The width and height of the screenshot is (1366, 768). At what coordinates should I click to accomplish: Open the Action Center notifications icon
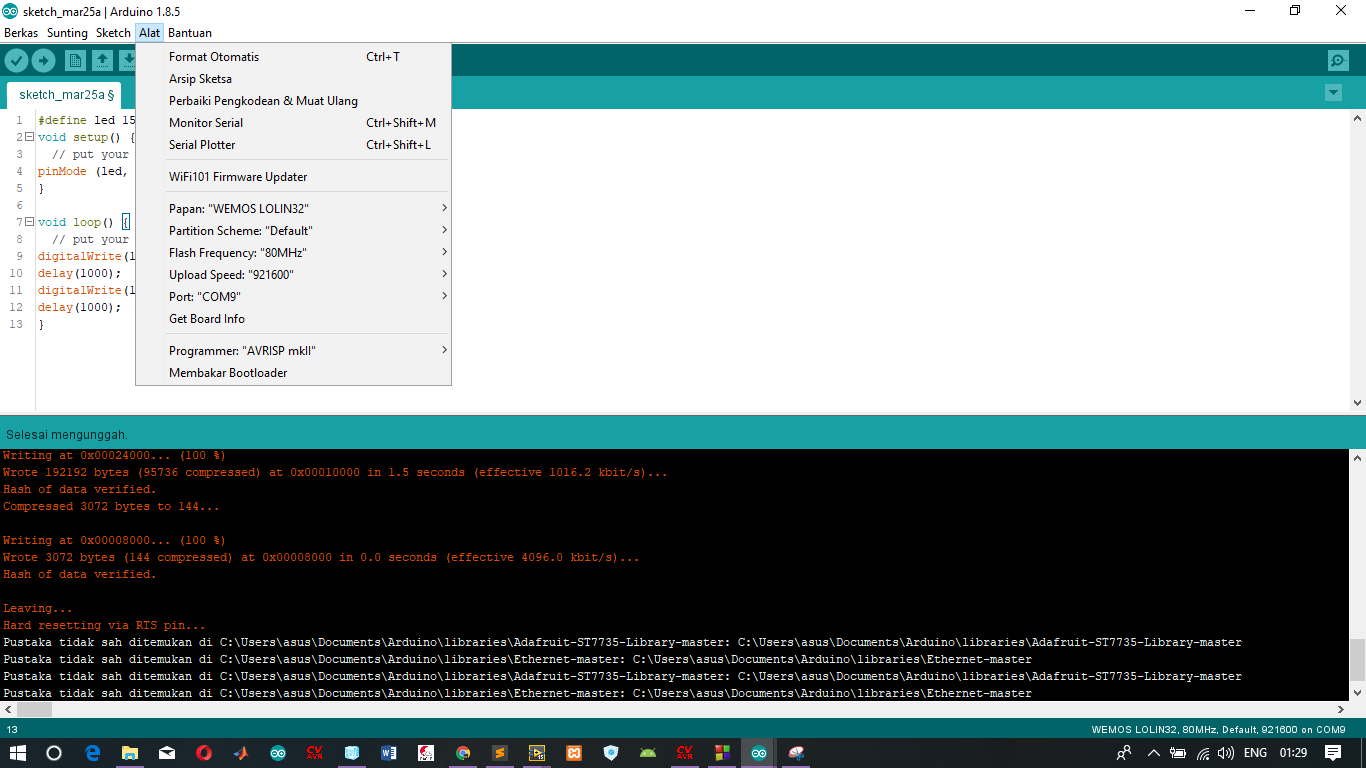coord(1334,753)
